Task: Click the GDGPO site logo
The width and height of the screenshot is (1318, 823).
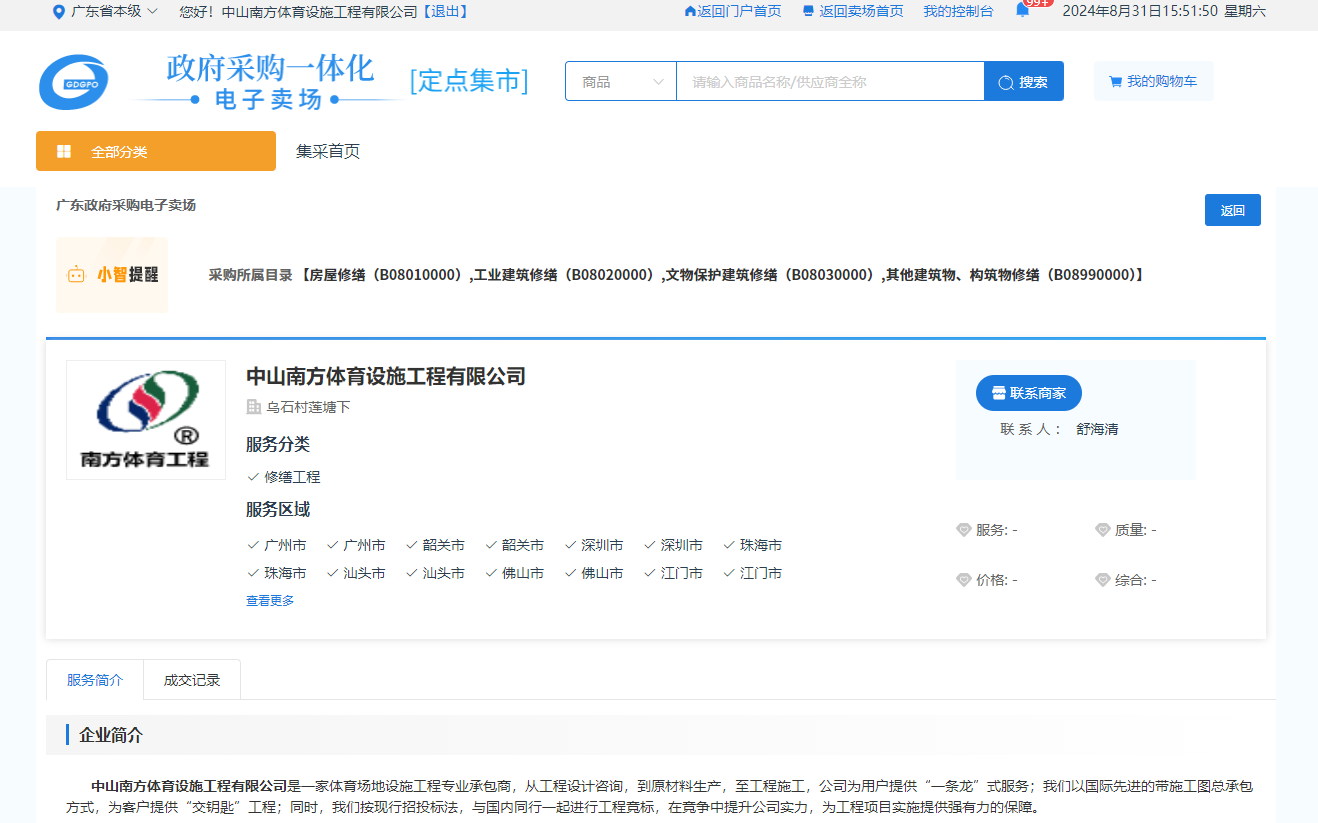Action: tap(74, 82)
